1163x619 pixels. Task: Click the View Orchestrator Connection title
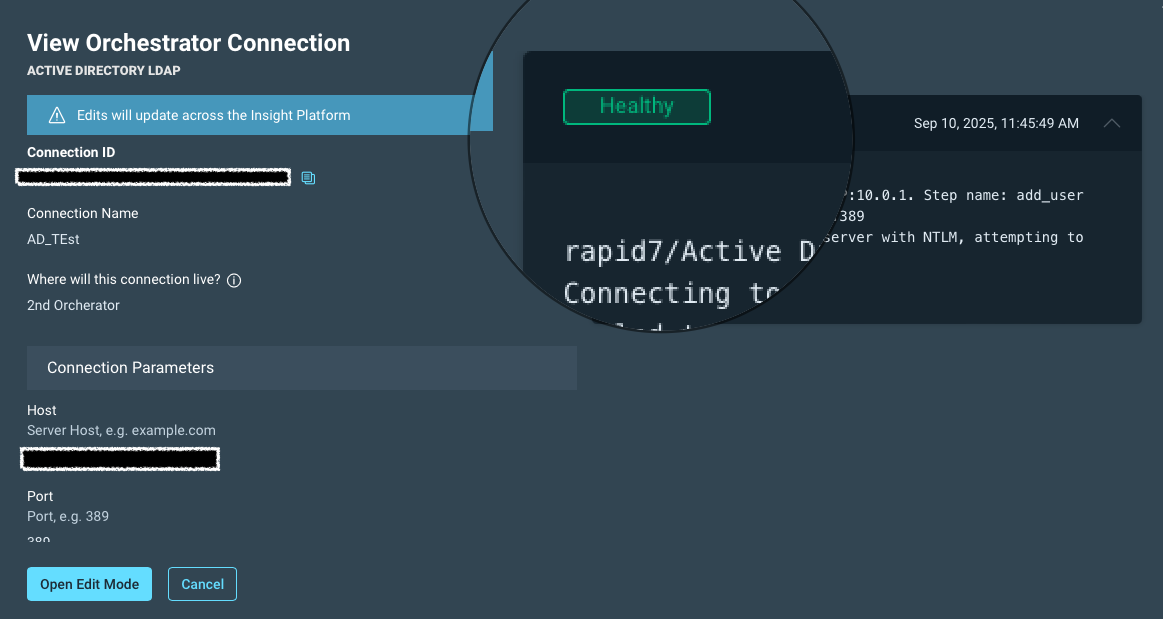point(188,43)
